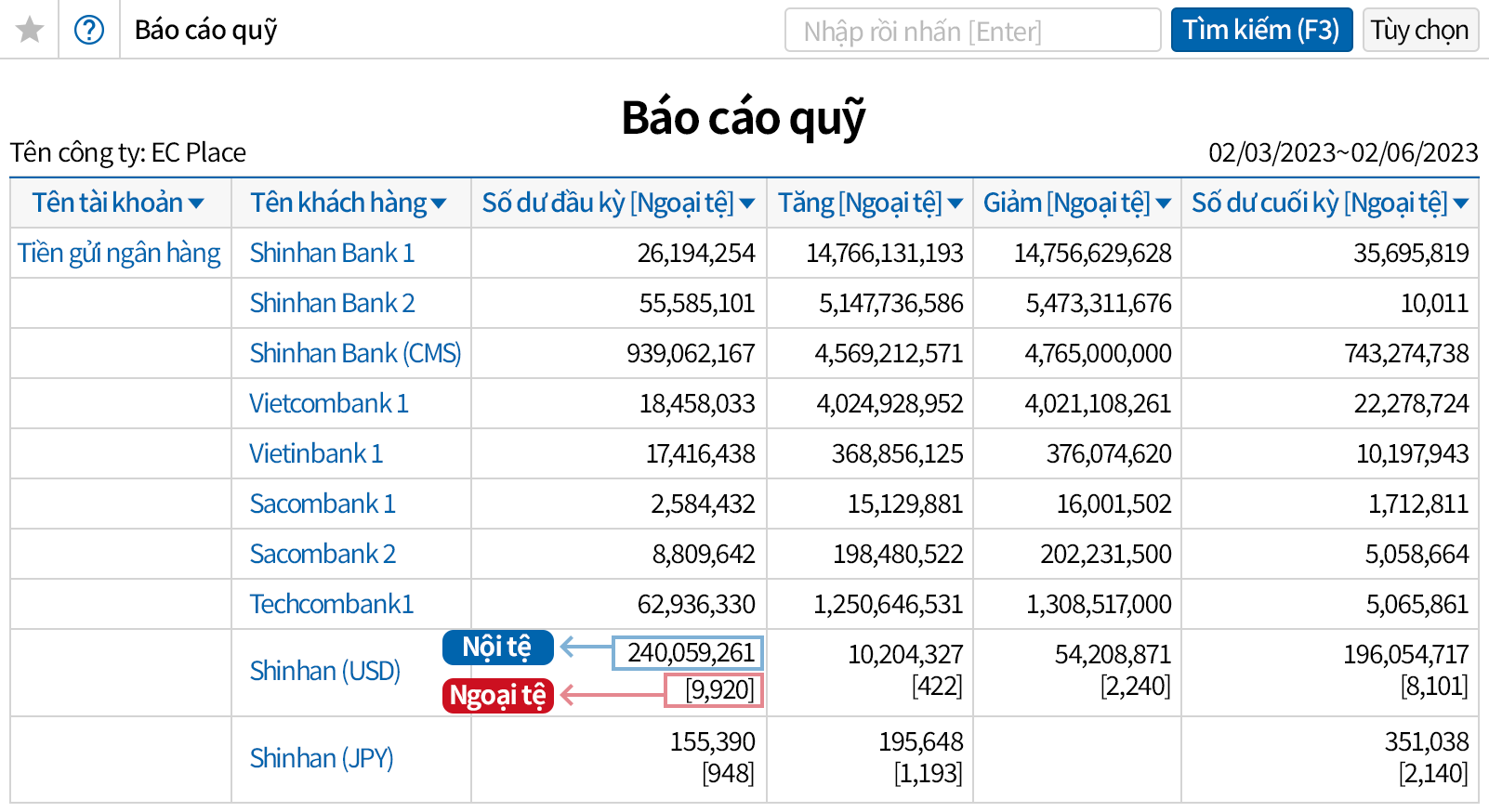
Task: Click the blue Nội tệ label
Action: (x=497, y=648)
